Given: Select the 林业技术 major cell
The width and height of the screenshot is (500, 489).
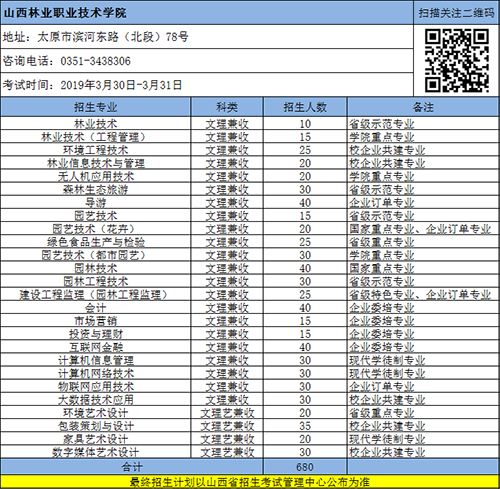Looking at the screenshot, I should click(x=96, y=124).
